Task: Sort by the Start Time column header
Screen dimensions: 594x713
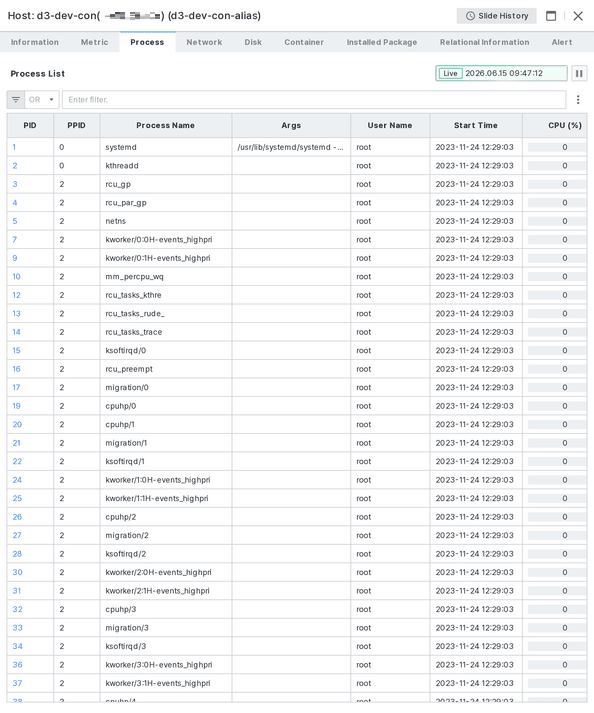Action: point(476,126)
